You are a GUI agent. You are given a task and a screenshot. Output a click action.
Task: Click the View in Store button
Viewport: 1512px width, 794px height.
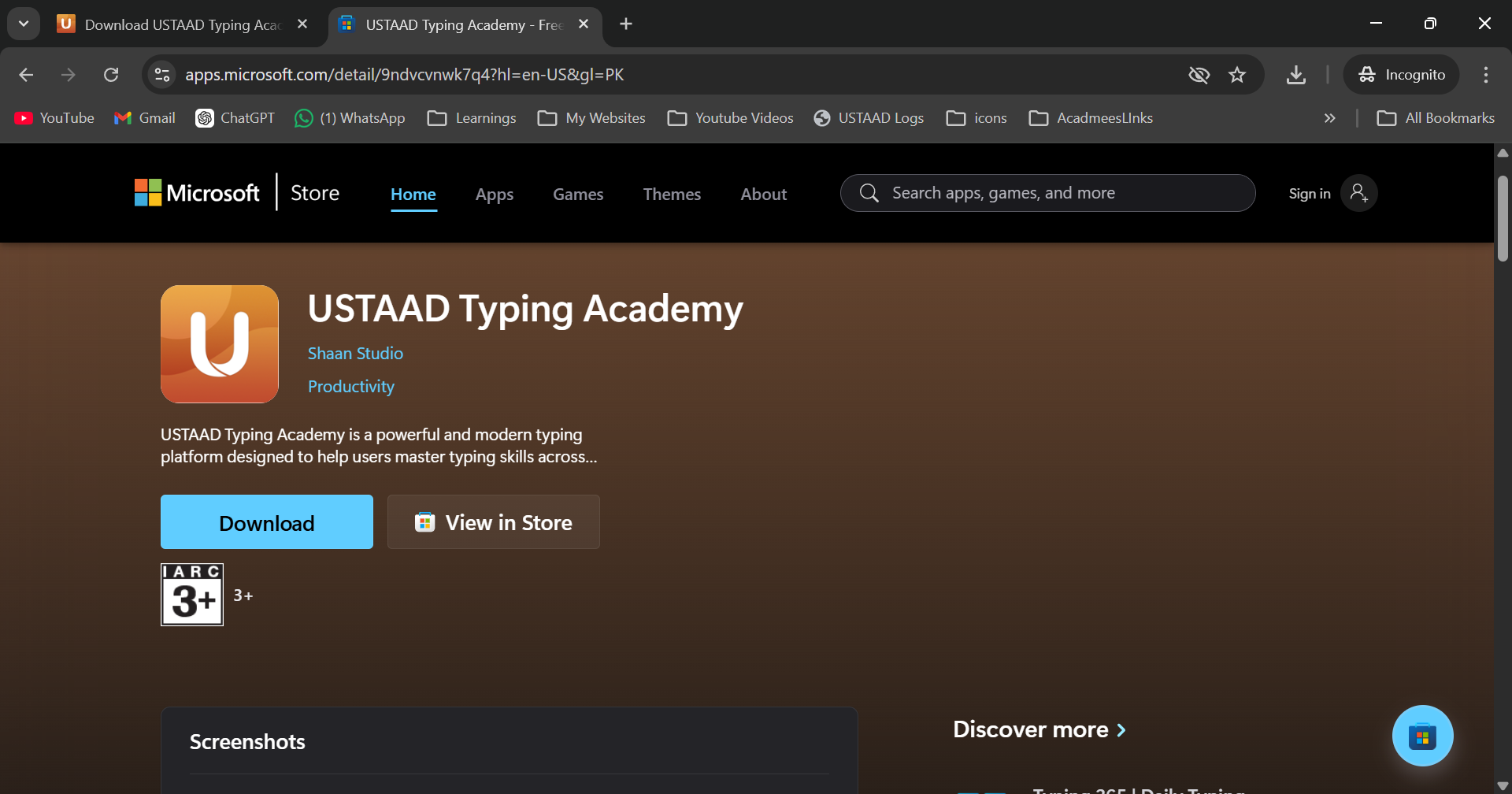click(494, 522)
